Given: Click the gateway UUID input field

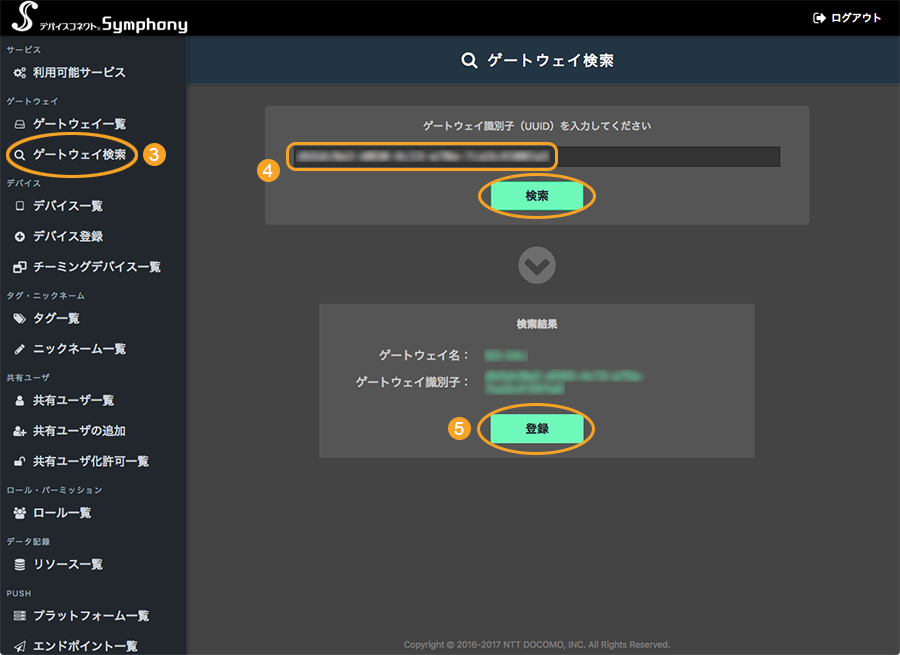Looking at the screenshot, I should point(536,156).
